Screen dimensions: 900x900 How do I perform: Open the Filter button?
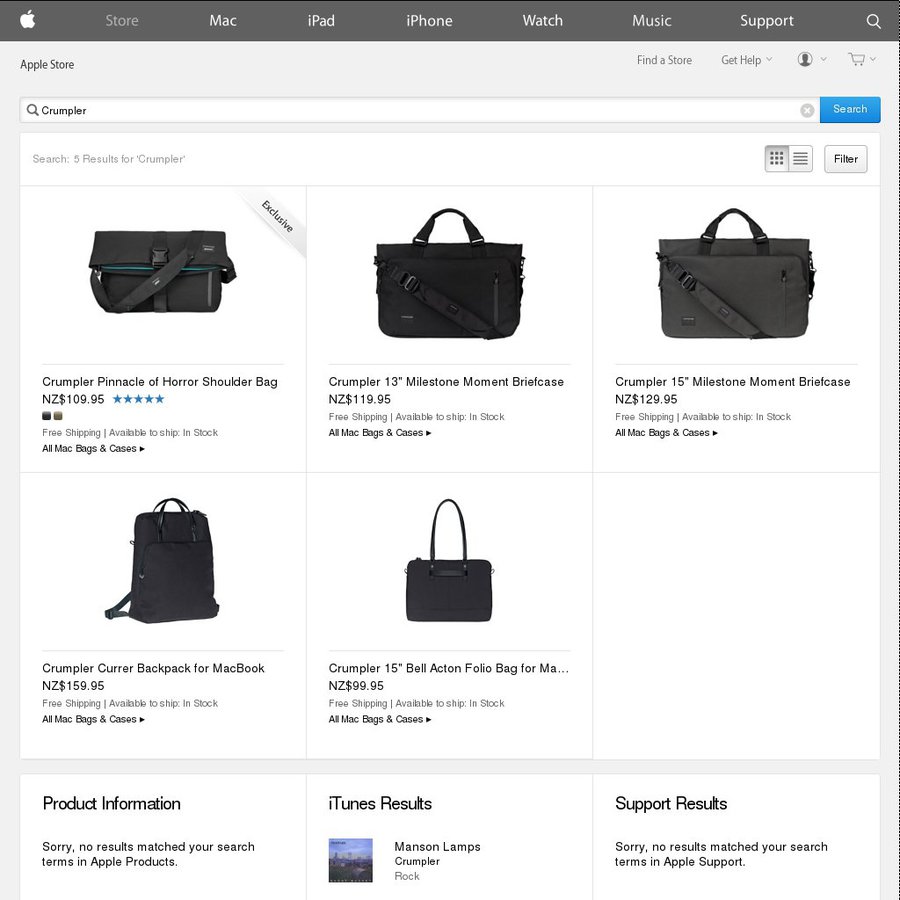click(845, 158)
